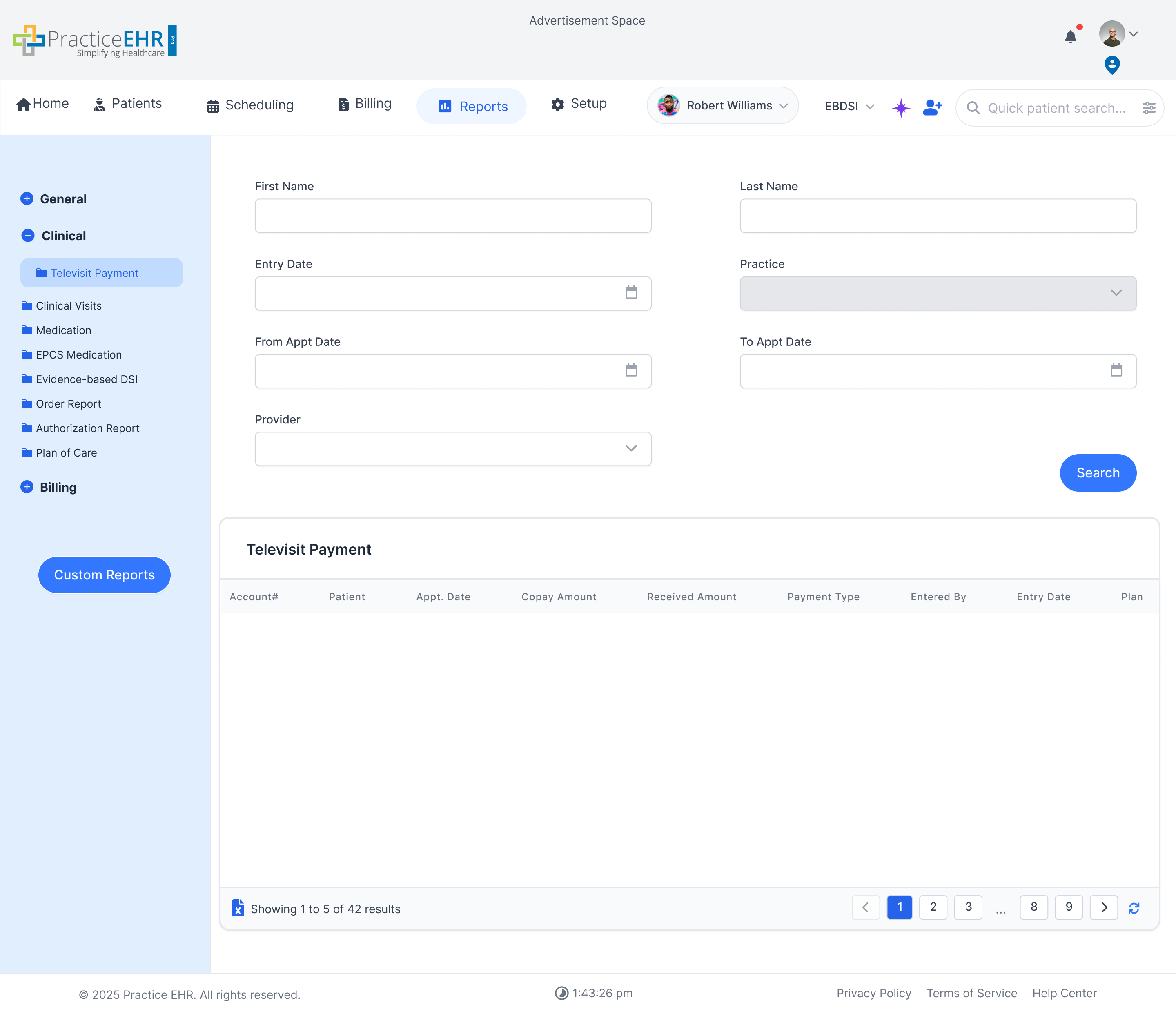Open the Entry Date calendar picker
Image resolution: width=1176 pixels, height=1016 pixels.
[x=630, y=293]
